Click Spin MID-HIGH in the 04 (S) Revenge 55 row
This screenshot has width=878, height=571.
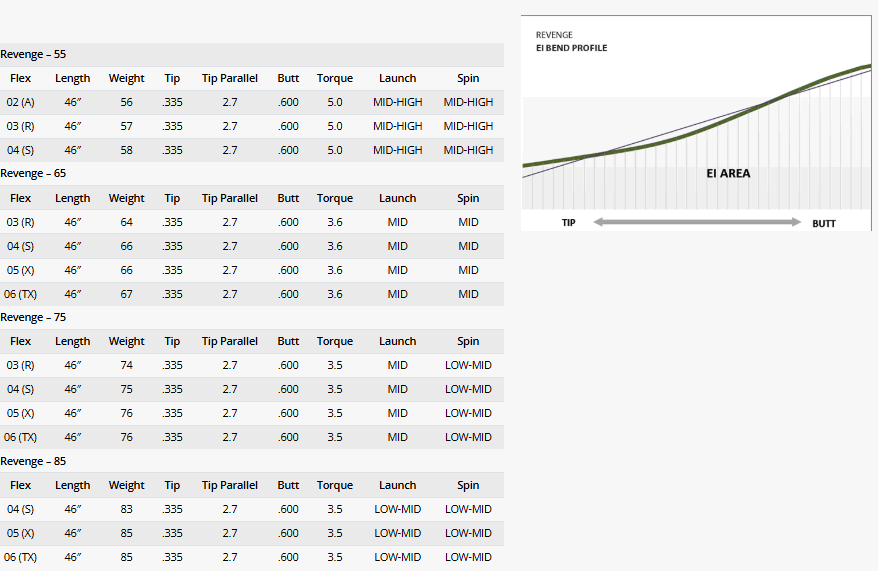[468, 151]
